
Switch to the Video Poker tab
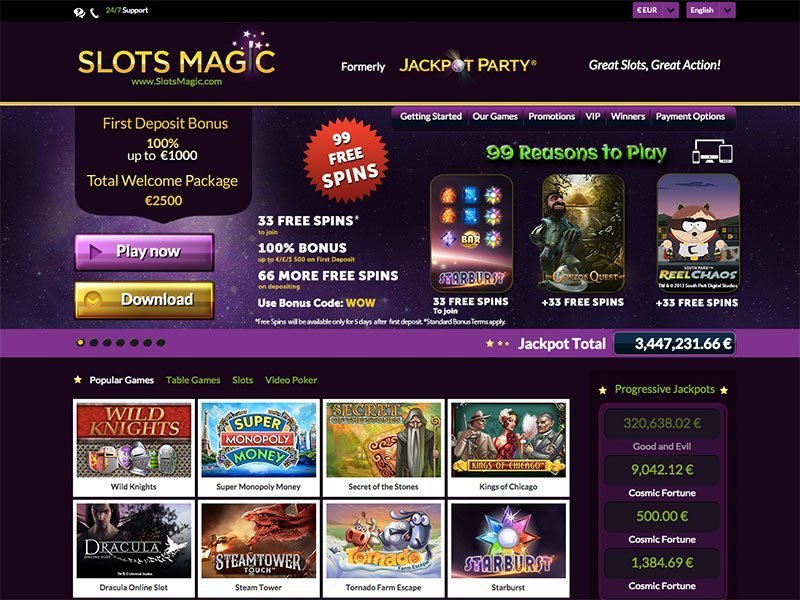tap(291, 380)
